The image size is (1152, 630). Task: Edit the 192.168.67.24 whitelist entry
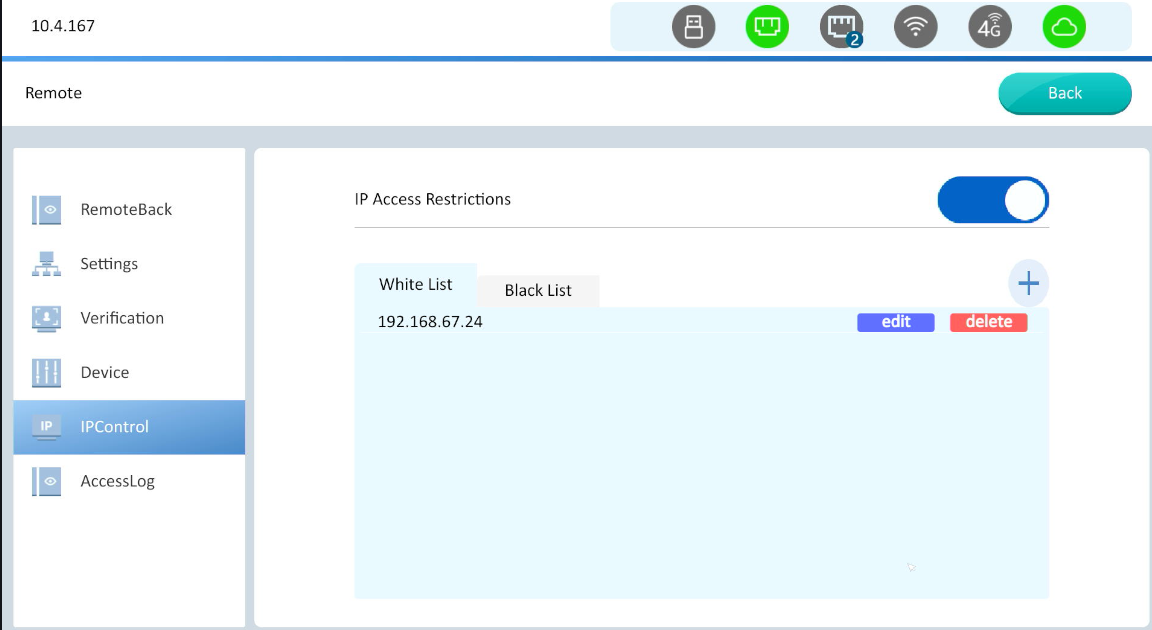click(896, 322)
